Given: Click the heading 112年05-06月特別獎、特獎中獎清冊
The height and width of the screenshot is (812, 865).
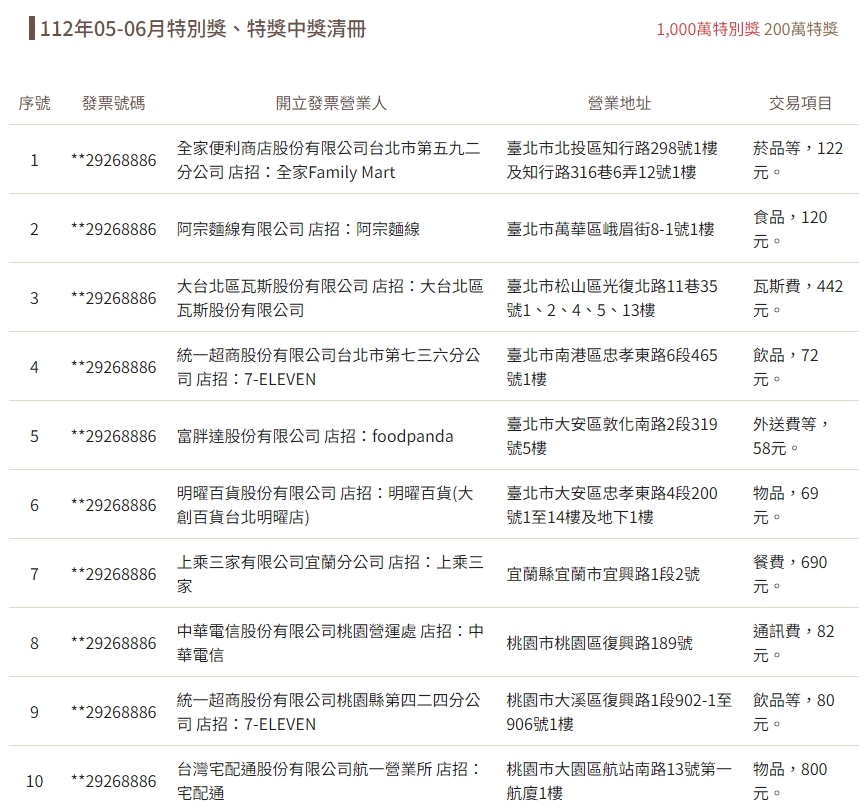Looking at the screenshot, I should pos(202,29).
